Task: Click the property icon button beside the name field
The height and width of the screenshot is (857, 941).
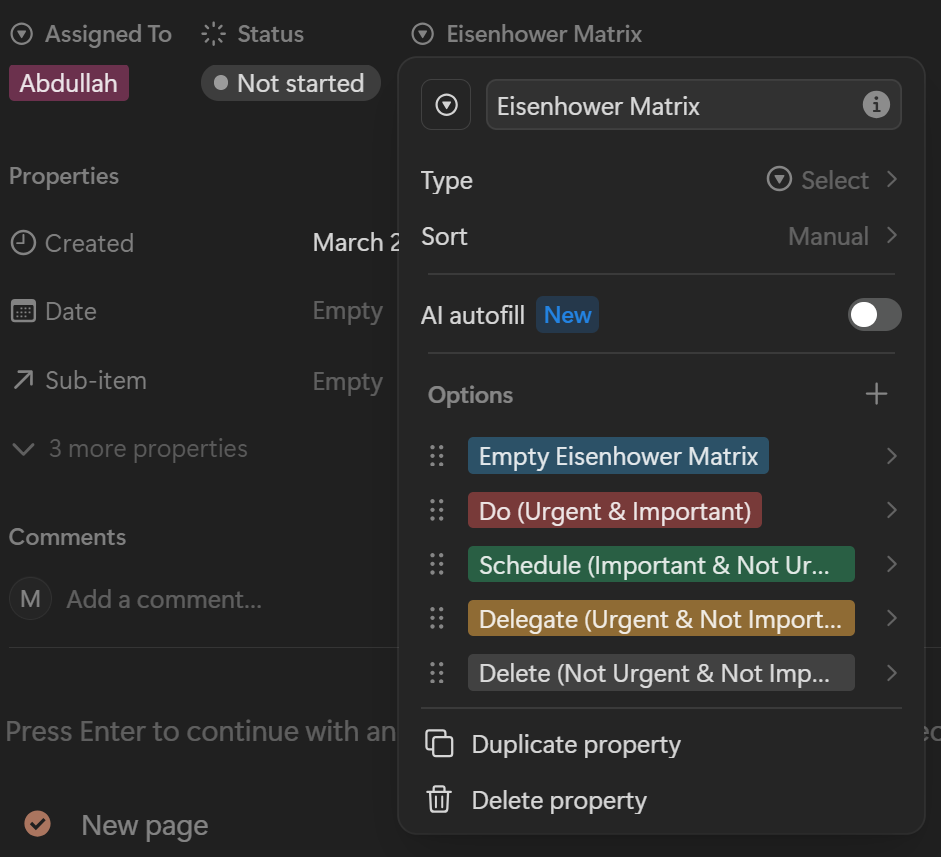Action: click(x=446, y=105)
